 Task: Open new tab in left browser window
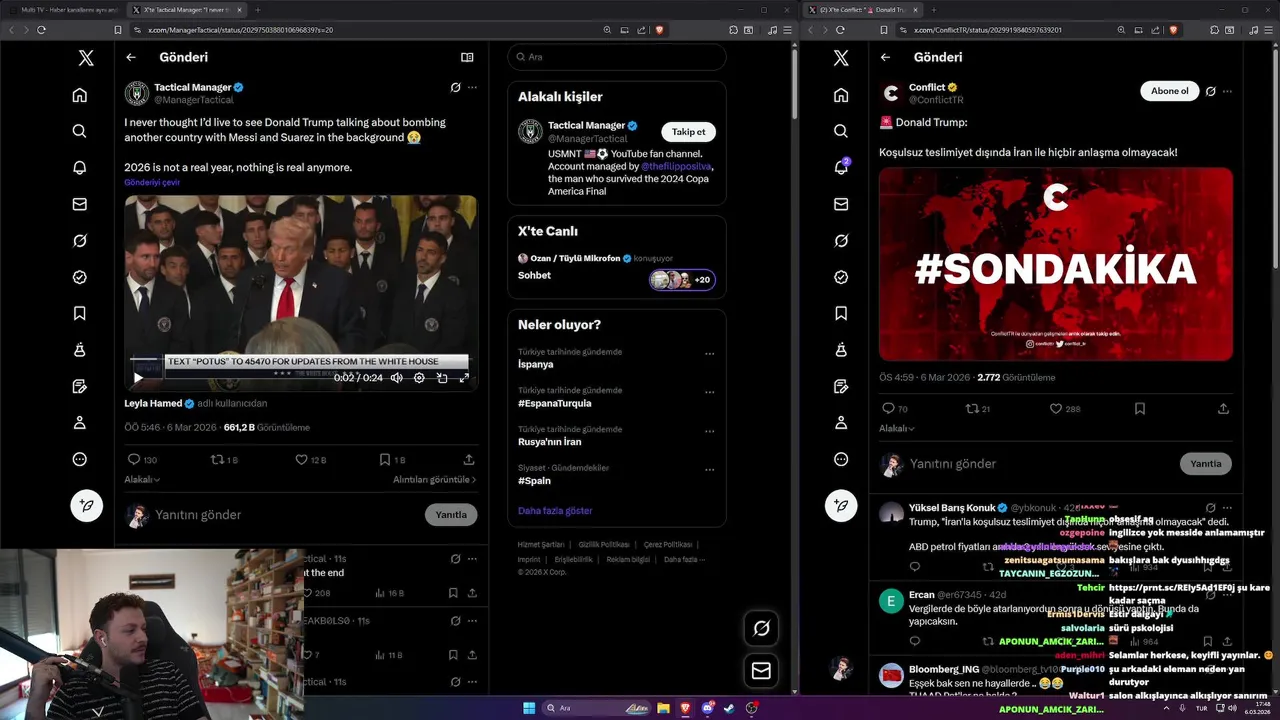pyautogui.click(x=258, y=9)
